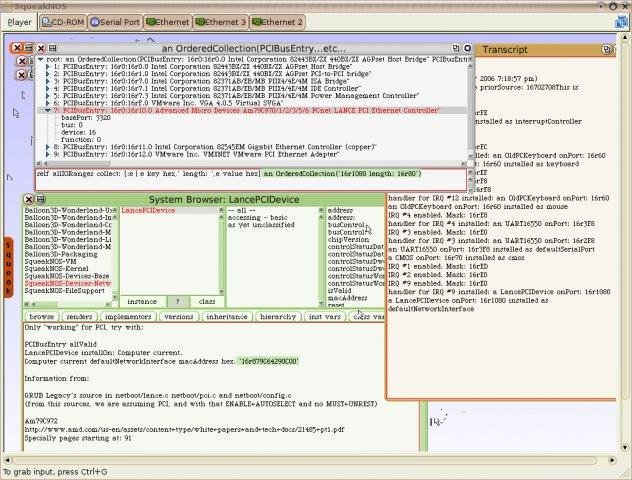Select the 'function: 0' tree entry
The height and width of the screenshot is (480, 632).
pyautogui.click(x=81, y=139)
